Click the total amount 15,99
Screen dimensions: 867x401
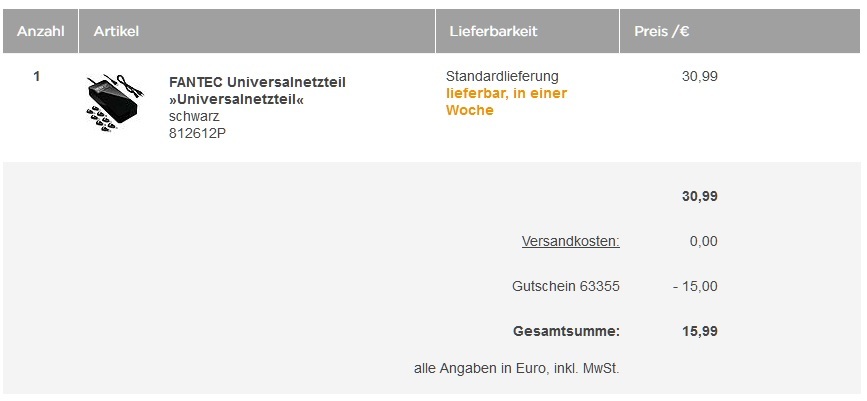(x=699, y=331)
